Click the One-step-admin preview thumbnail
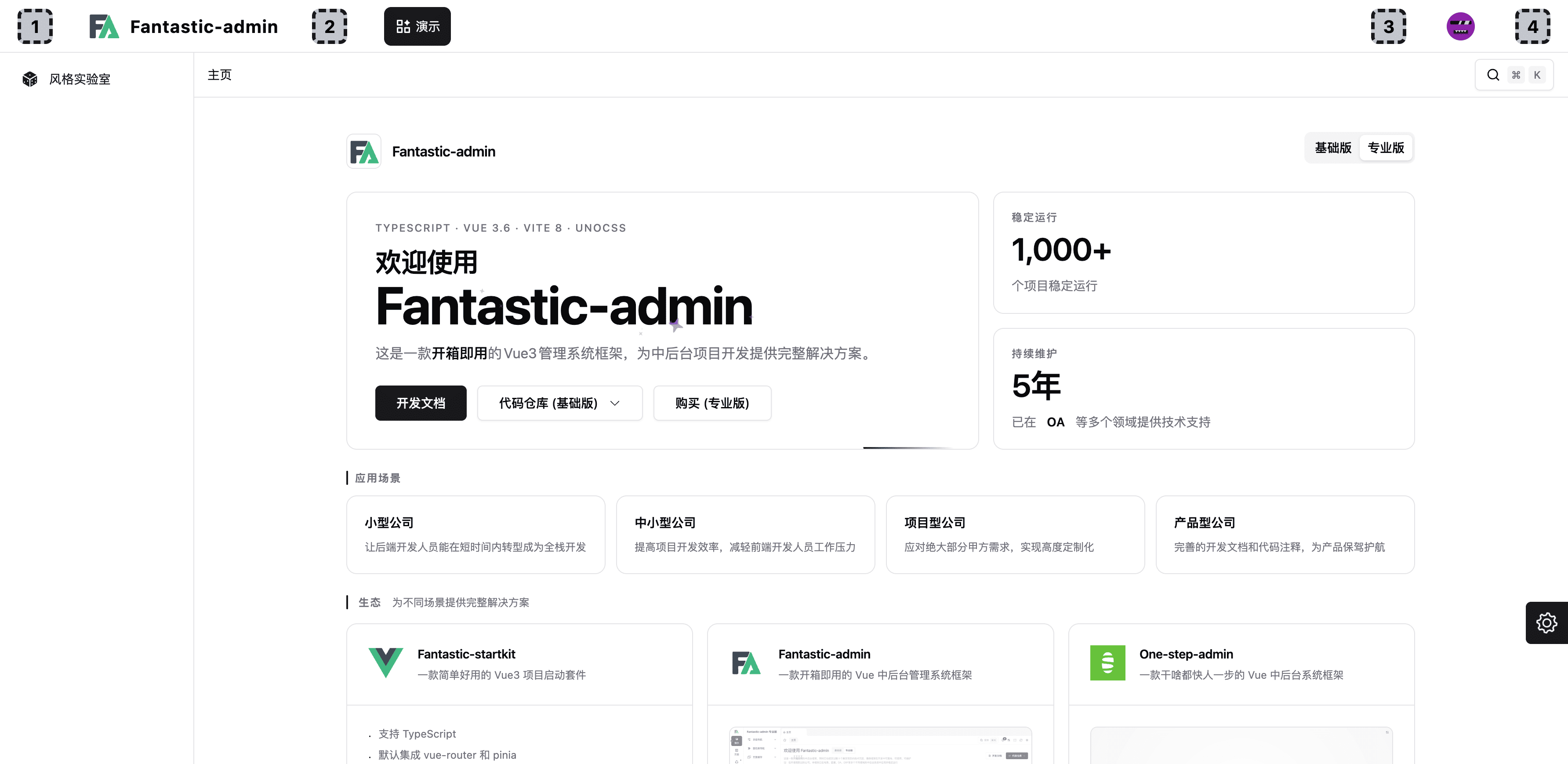This screenshot has width=1568, height=764. pos(1241,746)
